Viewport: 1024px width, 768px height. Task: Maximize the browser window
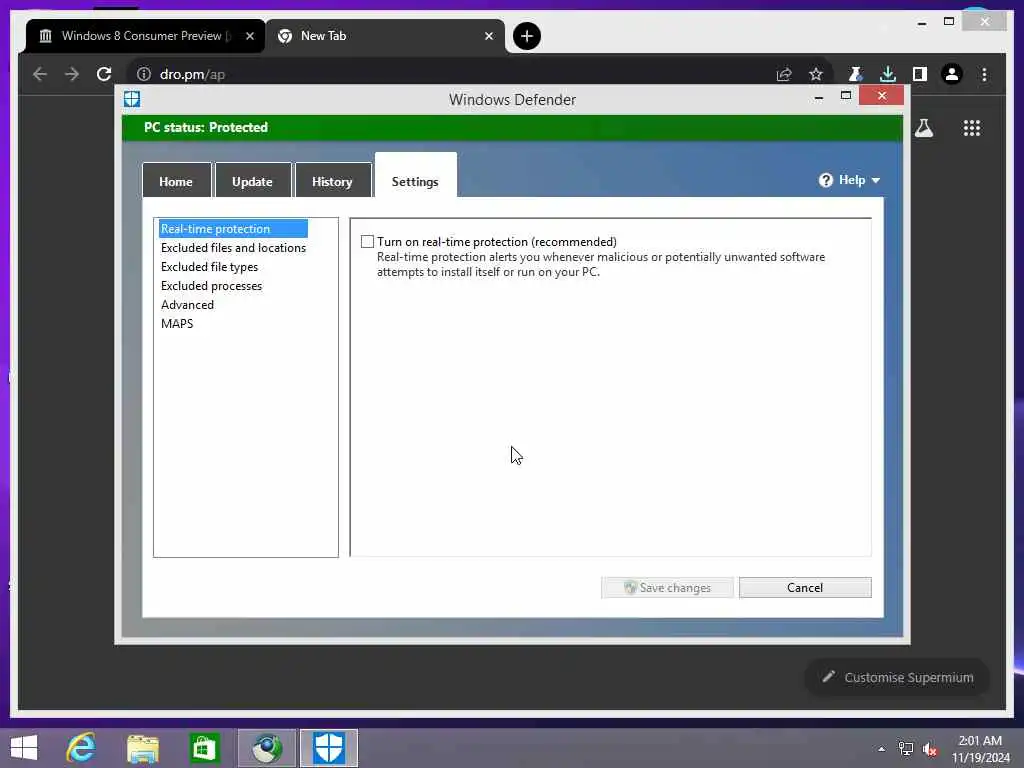point(949,22)
